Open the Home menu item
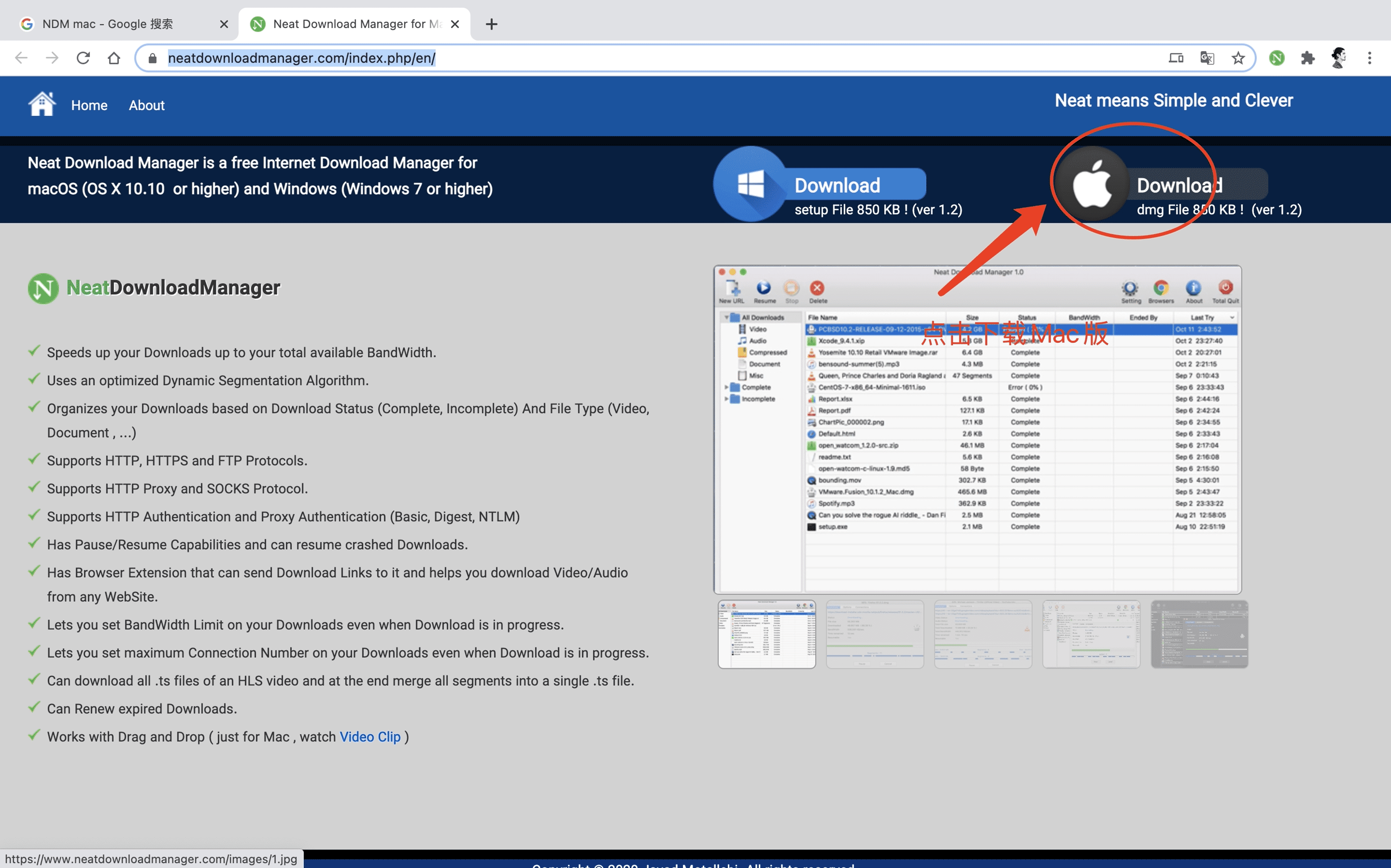Viewport: 1391px width, 868px height. [x=89, y=106]
